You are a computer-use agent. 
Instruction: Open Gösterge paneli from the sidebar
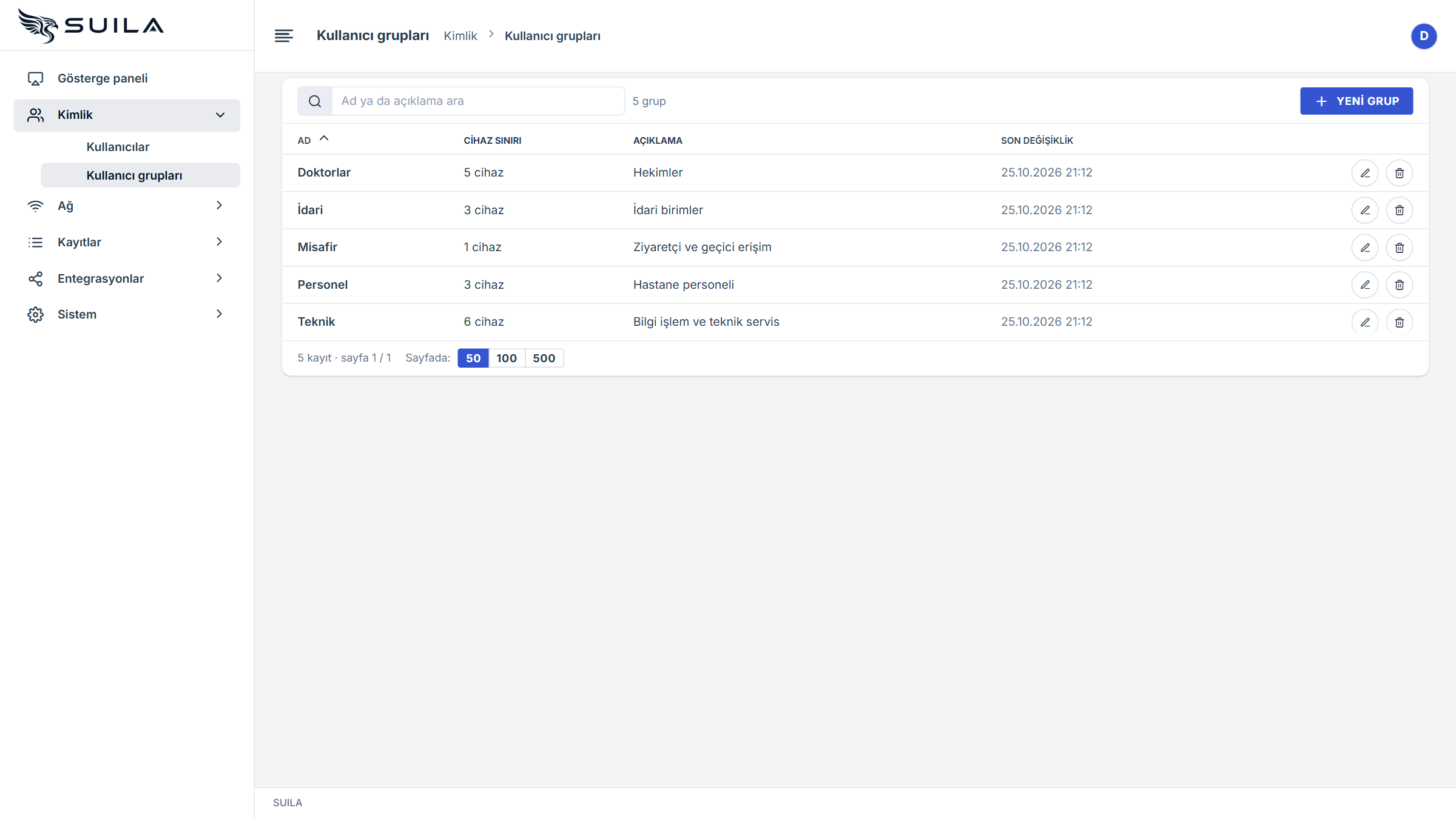(x=127, y=78)
